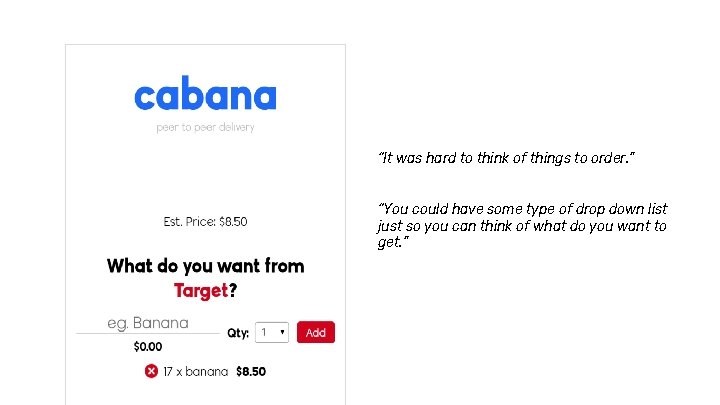
Task: Click the 'peer to peer delivery' tagline
Action: pyautogui.click(x=205, y=127)
